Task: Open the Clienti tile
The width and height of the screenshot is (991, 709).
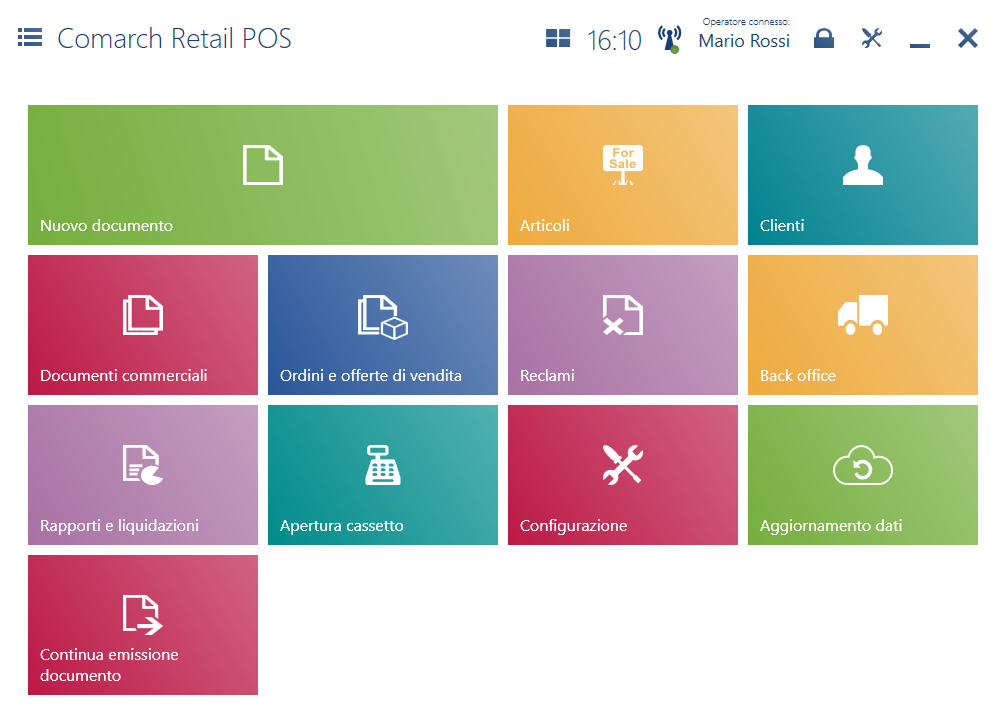Action: [863, 175]
